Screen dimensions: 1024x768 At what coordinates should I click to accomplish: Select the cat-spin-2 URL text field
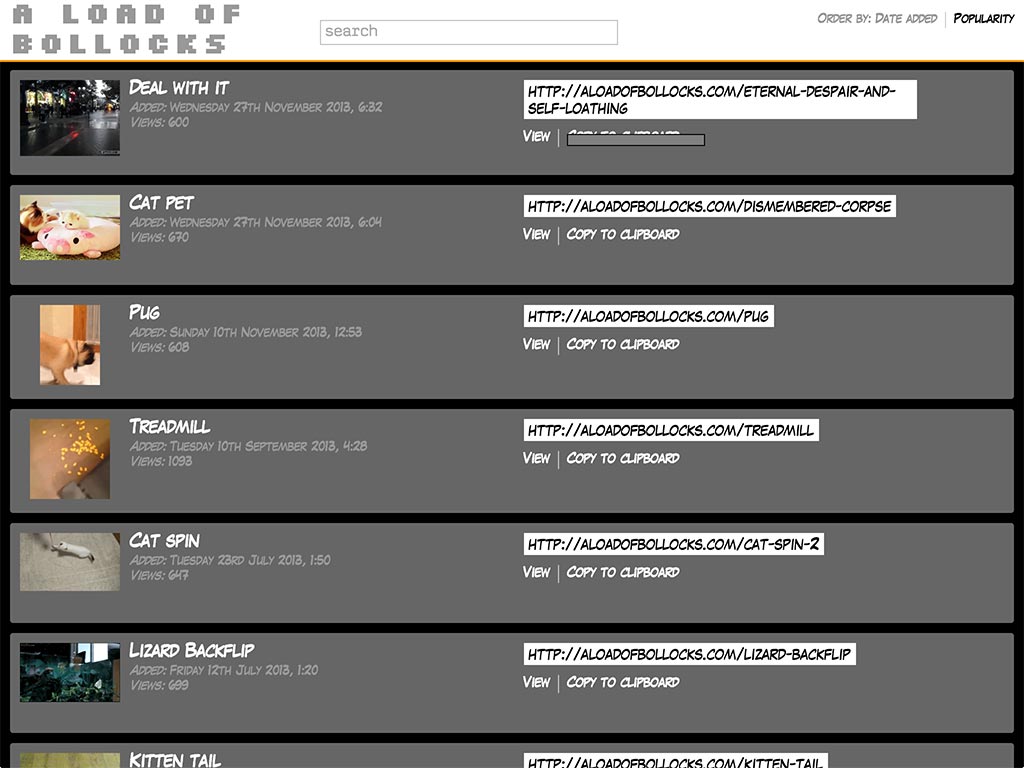[x=673, y=545]
